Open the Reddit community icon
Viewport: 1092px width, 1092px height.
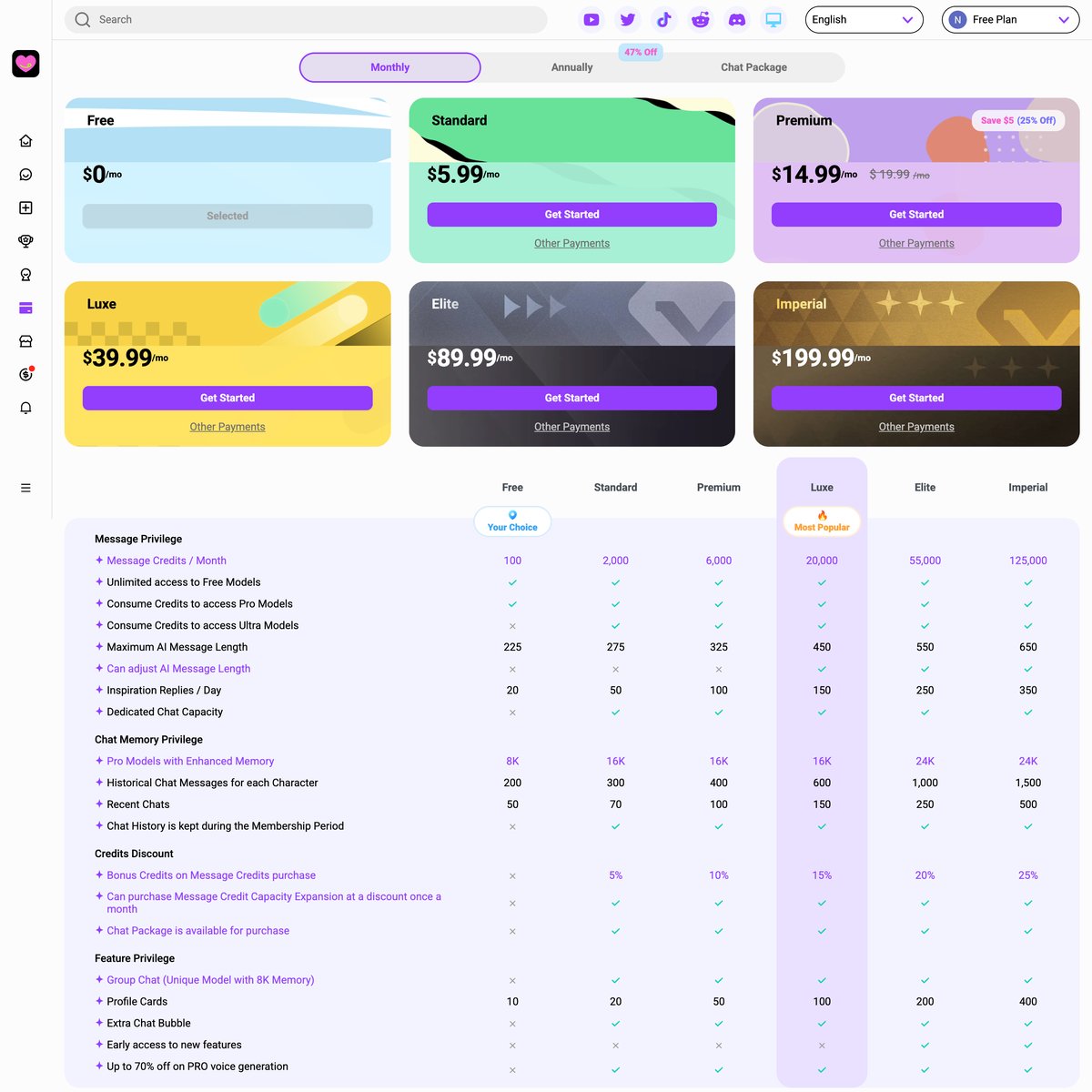701,19
